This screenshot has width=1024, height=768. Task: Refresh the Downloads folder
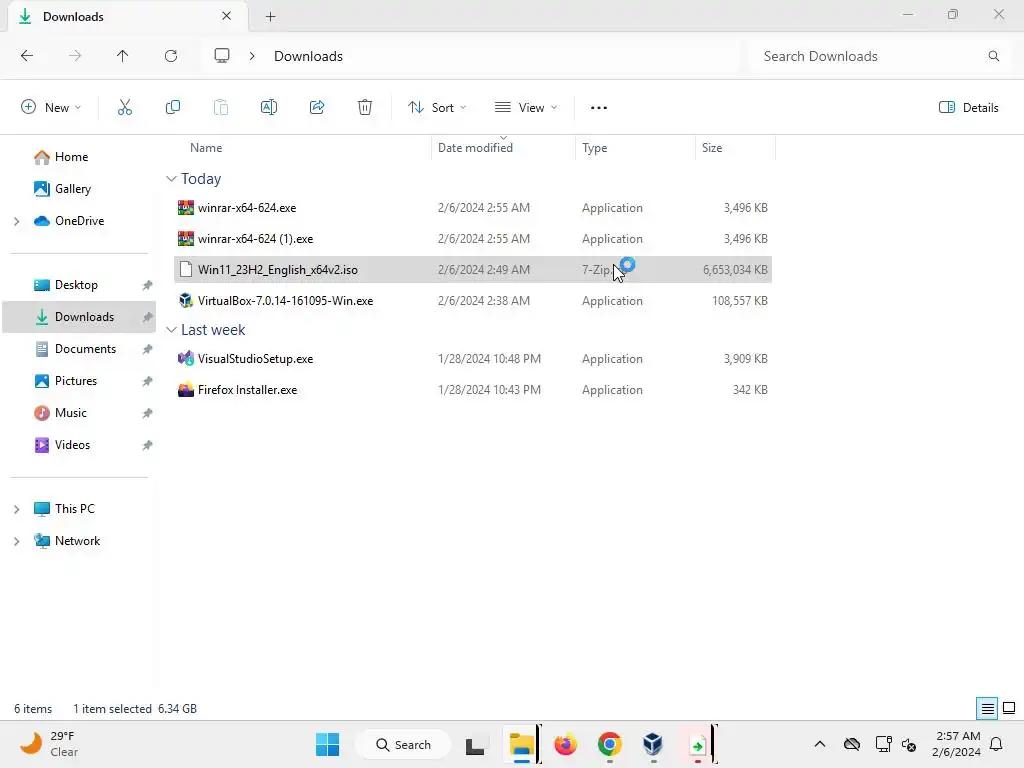pos(171,56)
